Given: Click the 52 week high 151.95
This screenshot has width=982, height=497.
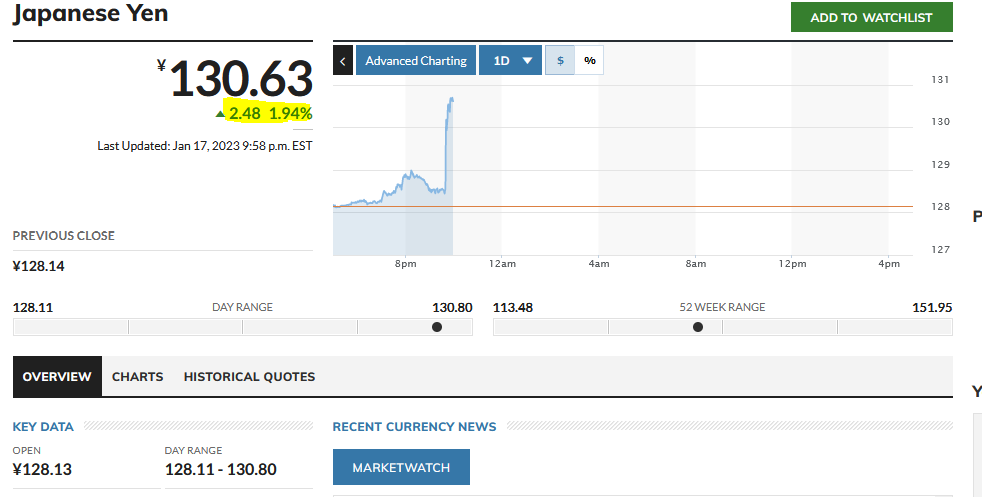Looking at the screenshot, I should pos(932,307).
